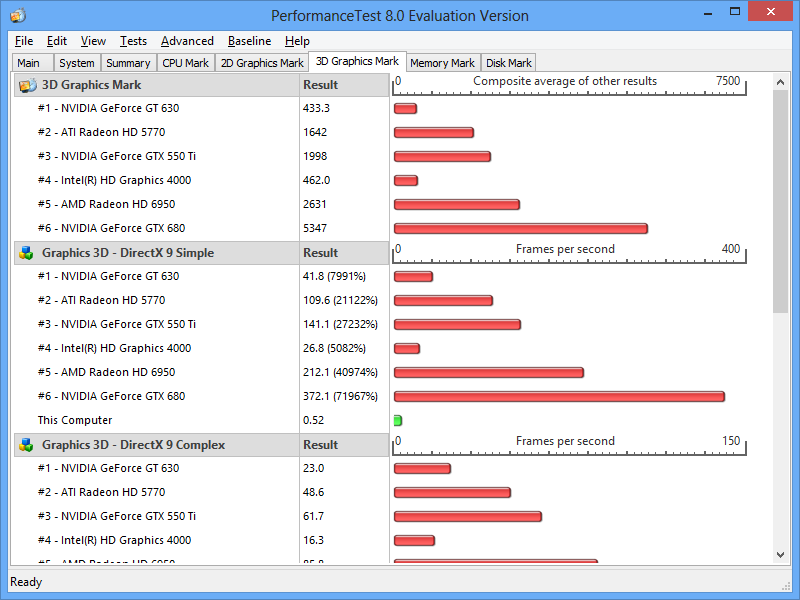Click the scrollbar up arrow
Viewport: 800px width, 600px height.
coord(780,82)
